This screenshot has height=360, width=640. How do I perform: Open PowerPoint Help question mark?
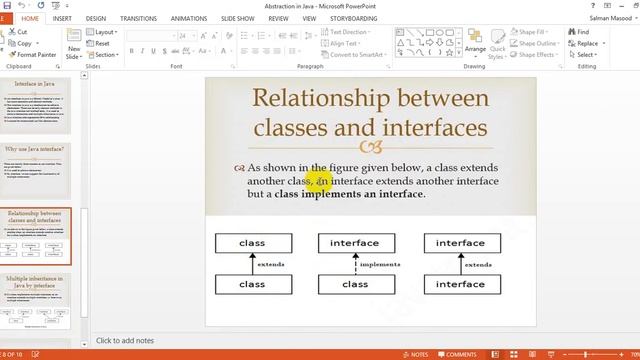coord(593,6)
